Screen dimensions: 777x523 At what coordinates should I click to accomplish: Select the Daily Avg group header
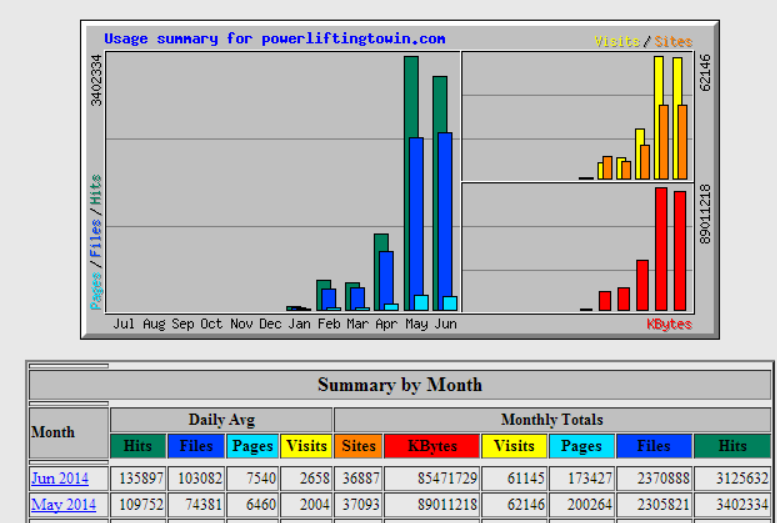pos(221,420)
